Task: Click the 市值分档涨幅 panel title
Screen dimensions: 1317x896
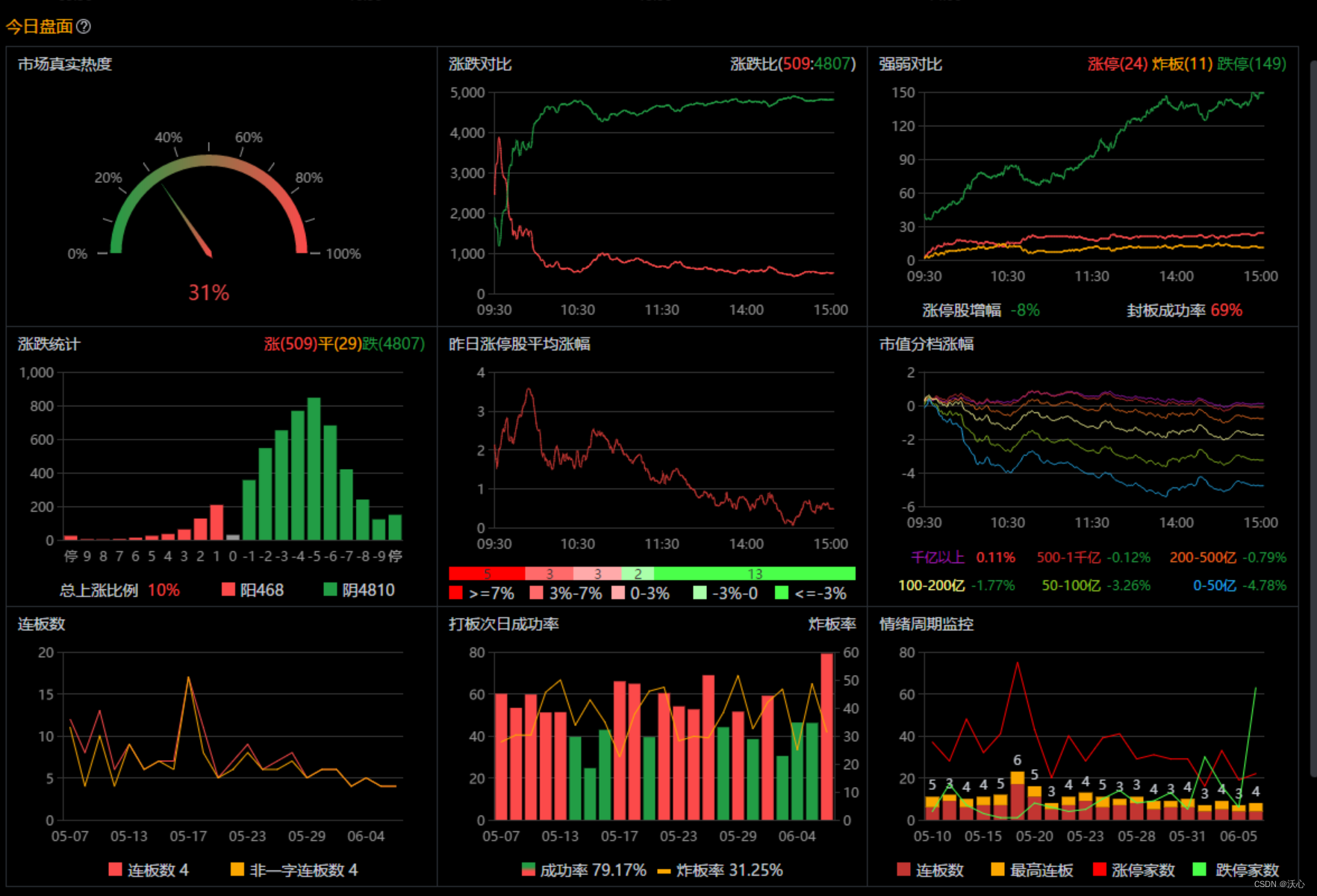Action: 927,343
